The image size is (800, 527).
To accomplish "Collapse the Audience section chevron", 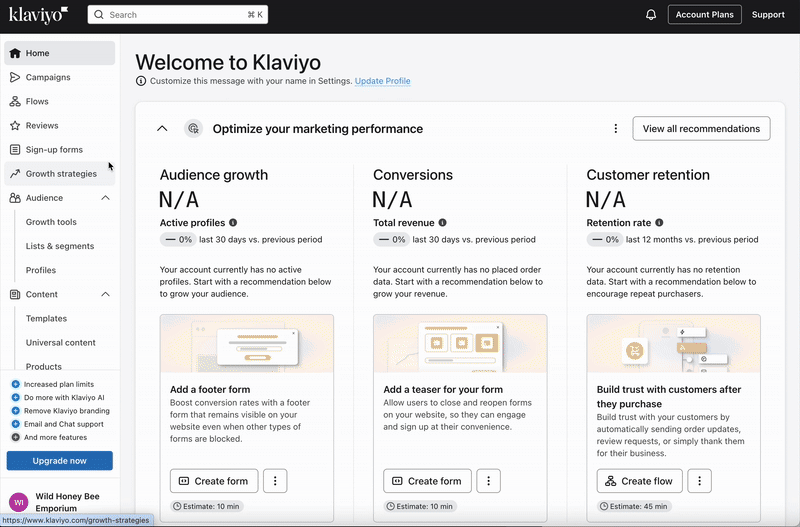I will click(x=106, y=198).
